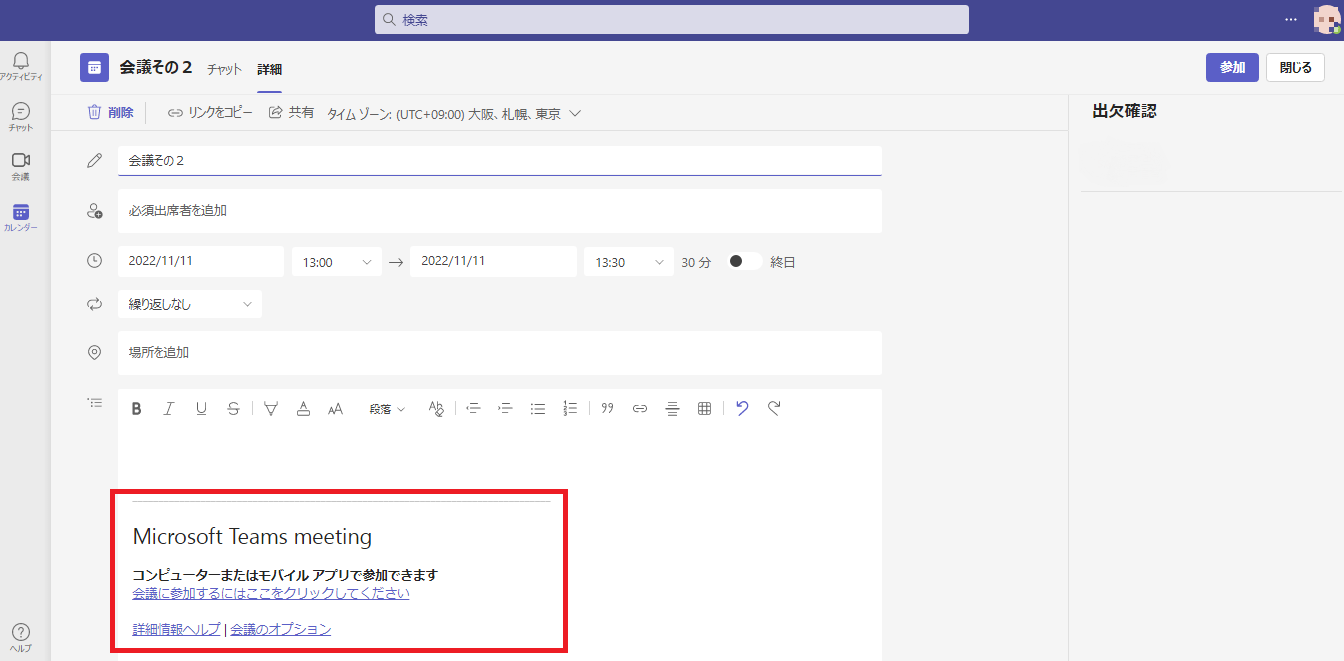Viewport: 1344px width, 661px height.
Task: Click the meeting options link (会議のオプション)
Action: pyautogui.click(x=281, y=629)
